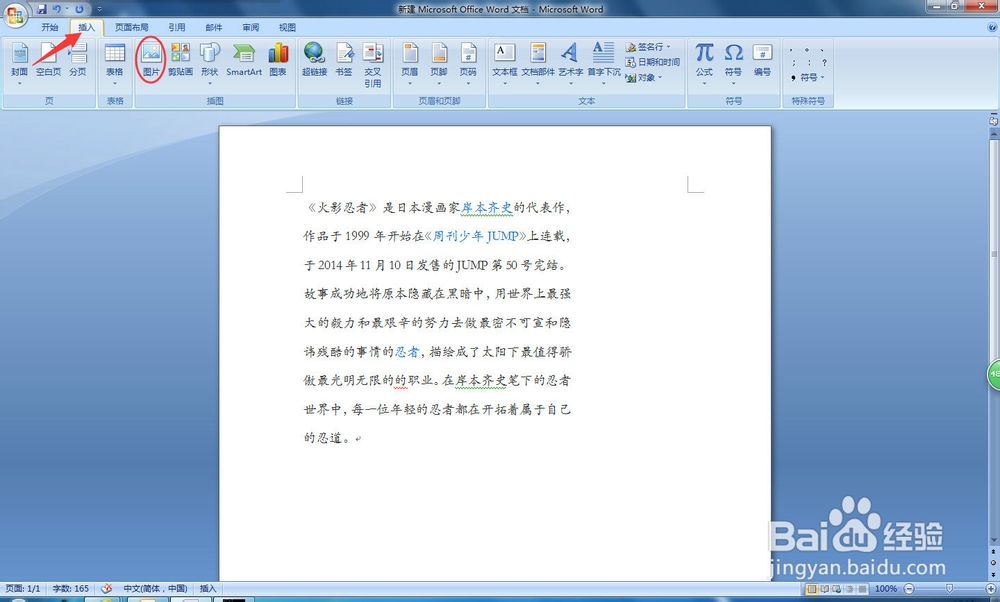This screenshot has height=602, width=1000.
Task: Open the shapes (形状) gallery
Action: pos(209,64)
